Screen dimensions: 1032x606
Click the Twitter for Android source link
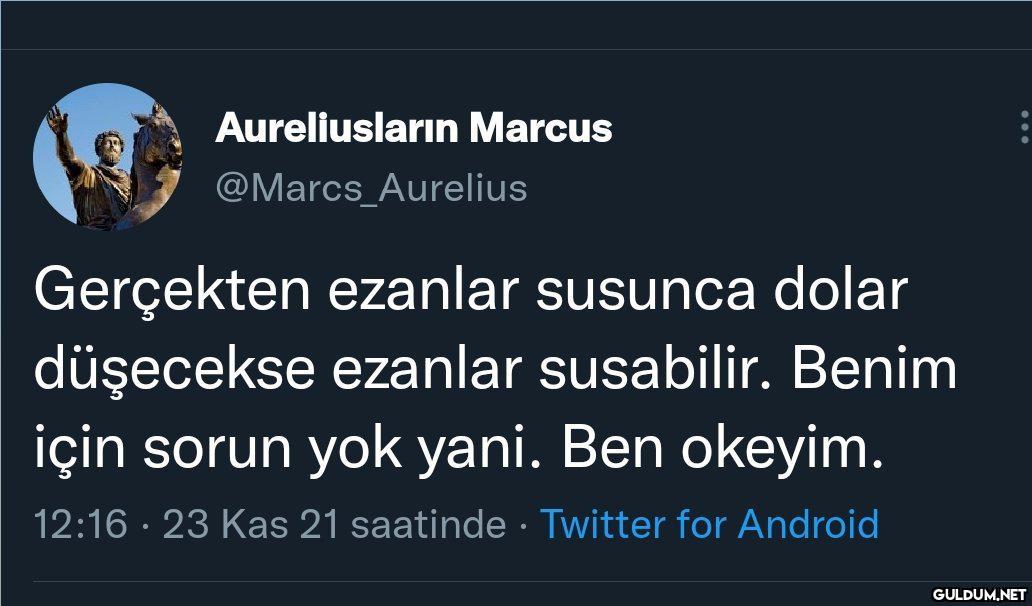pos(709,524)
